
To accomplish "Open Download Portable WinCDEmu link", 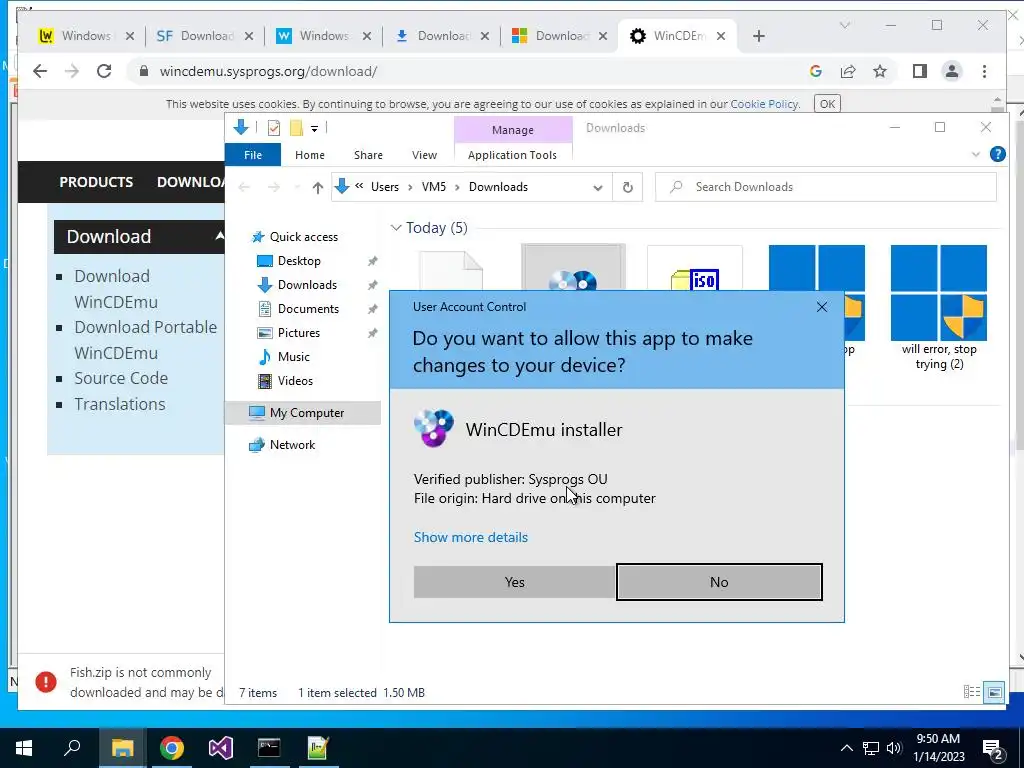I will pyautogui.click(x=145, y=340).
